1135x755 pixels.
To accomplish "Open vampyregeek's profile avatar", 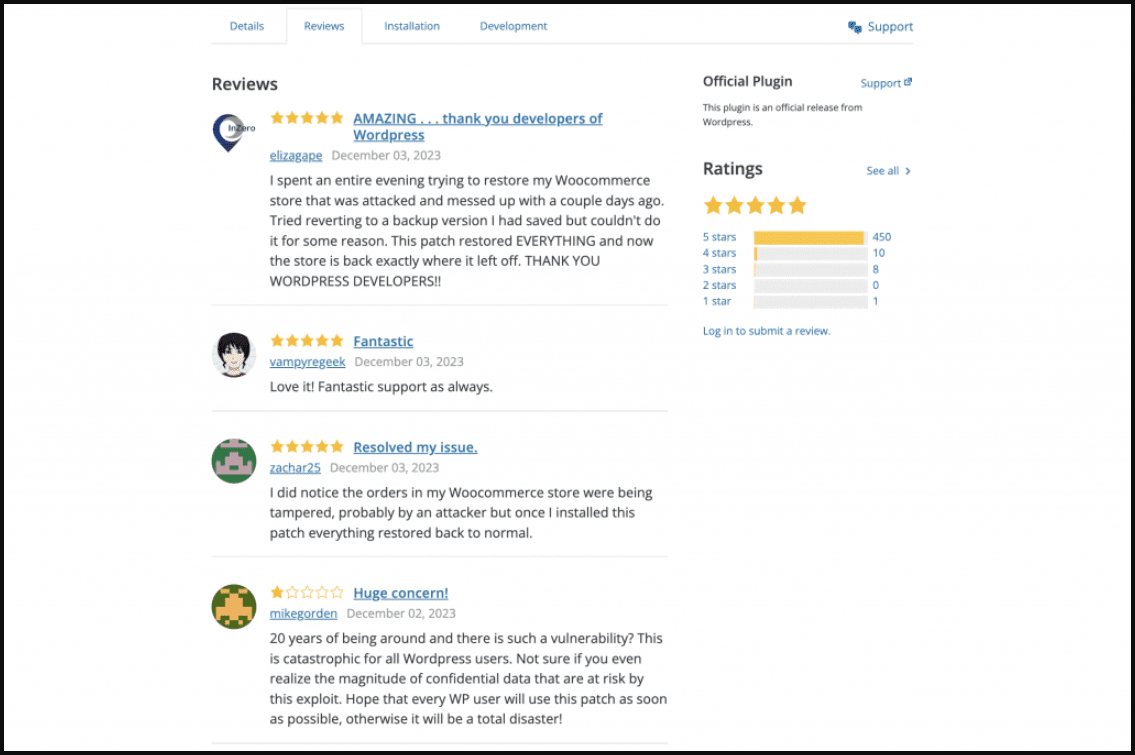I will (x=233, y=355).
